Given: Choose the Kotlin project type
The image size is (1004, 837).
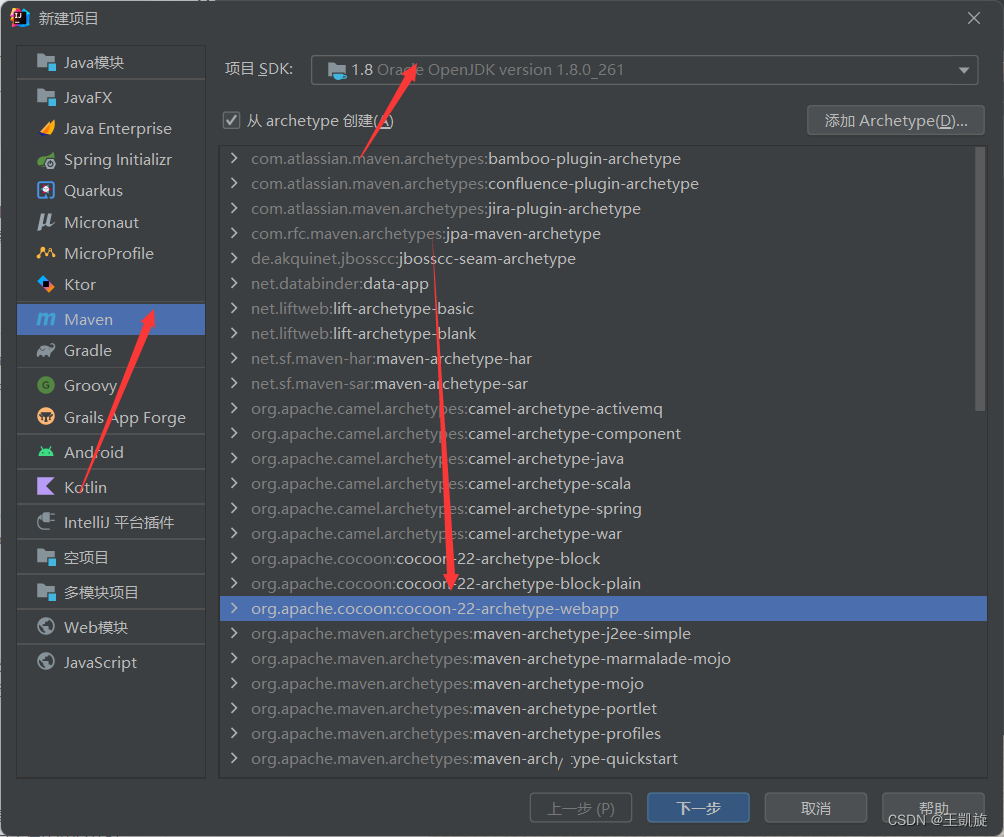Looking at the screenshot, I should click(111, 487).
